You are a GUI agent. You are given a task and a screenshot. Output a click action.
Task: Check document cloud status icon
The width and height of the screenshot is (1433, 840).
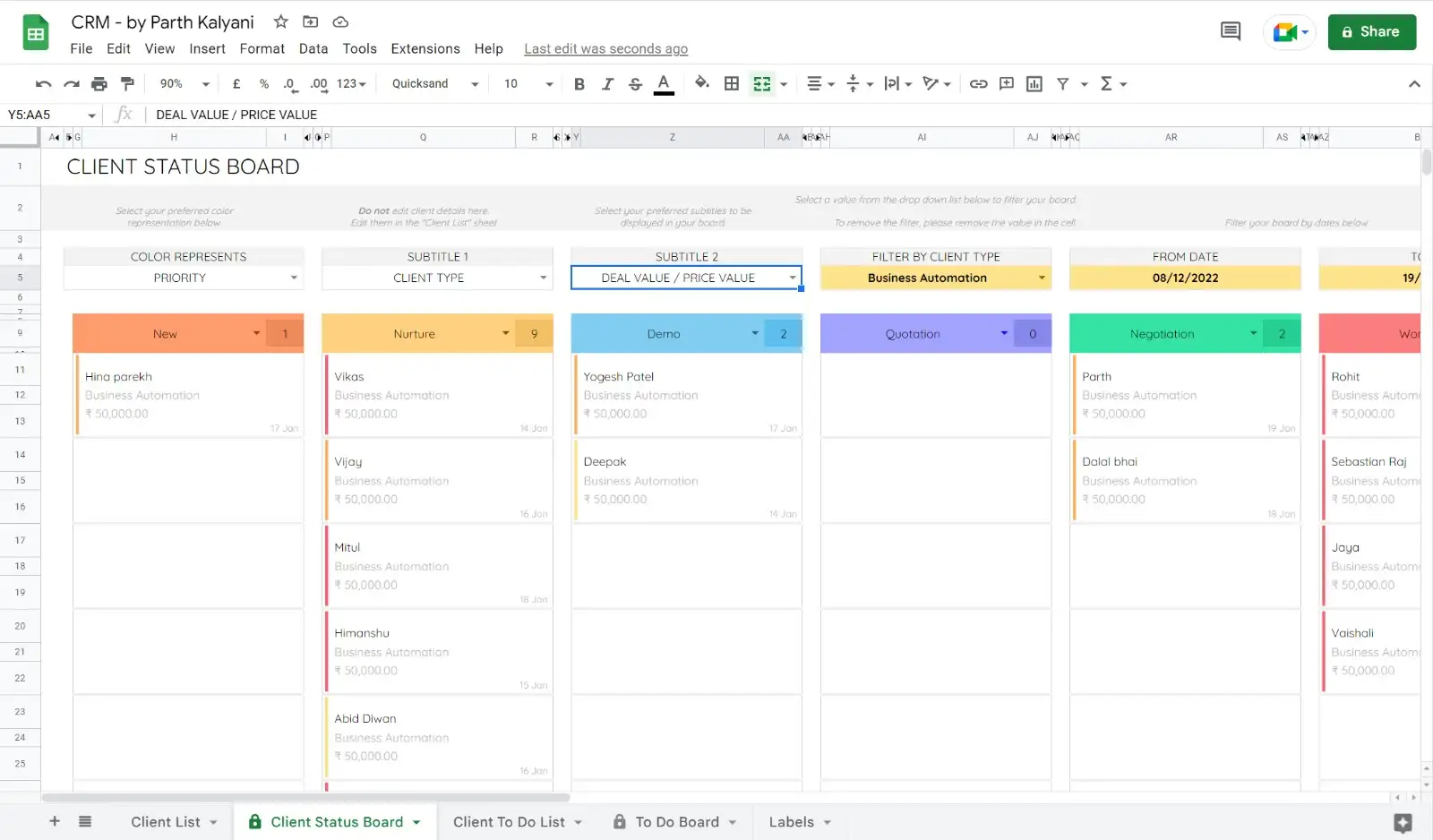tap(340, 21)
